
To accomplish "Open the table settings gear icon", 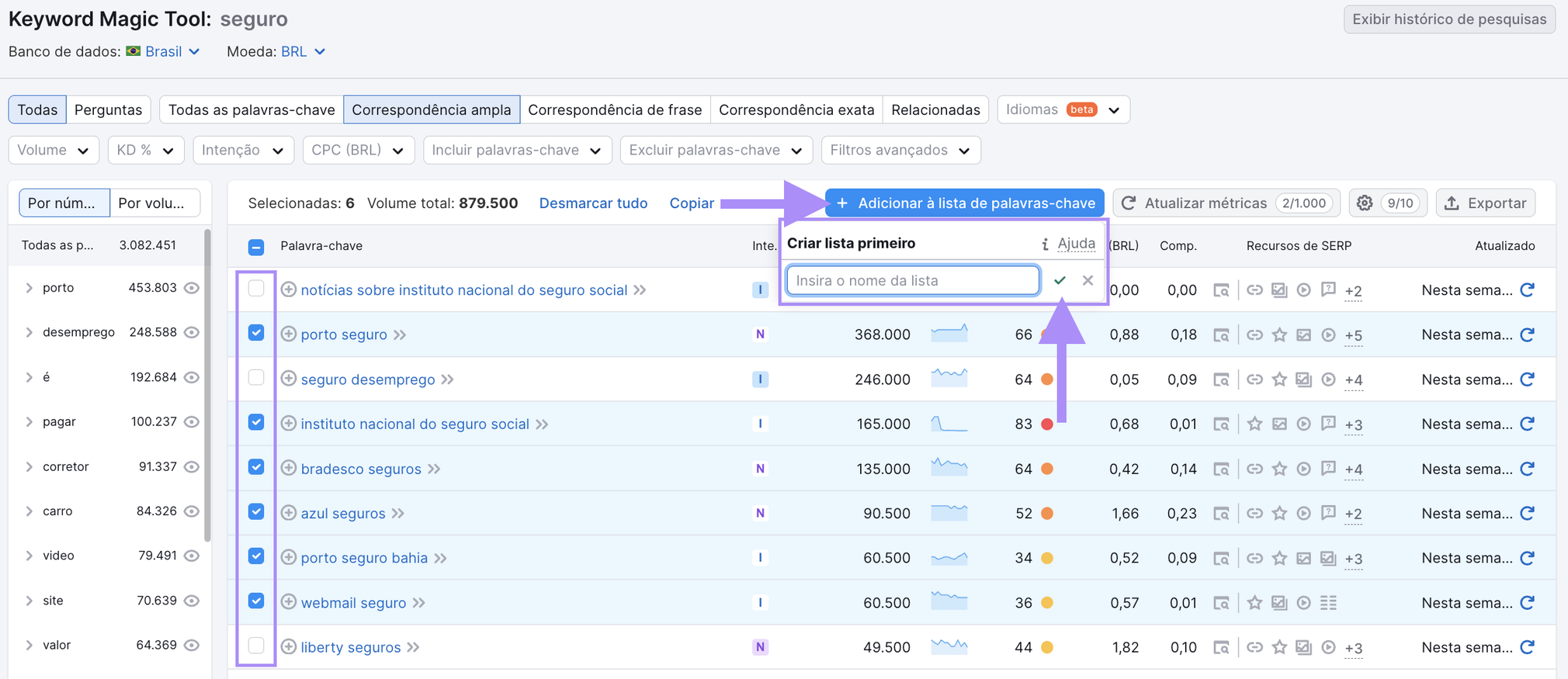I will pos(1365,203).
